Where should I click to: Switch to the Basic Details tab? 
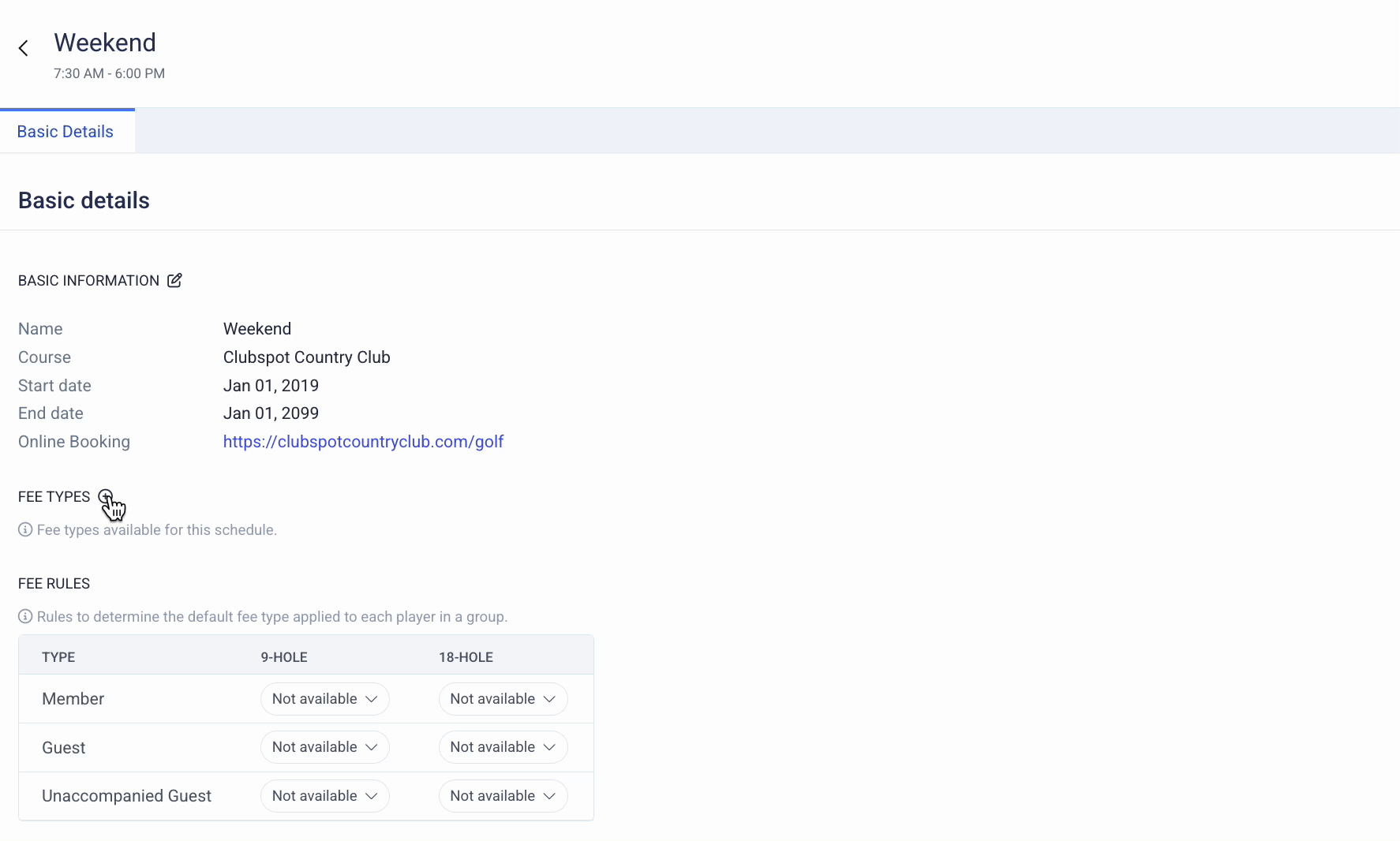(66, 132)
